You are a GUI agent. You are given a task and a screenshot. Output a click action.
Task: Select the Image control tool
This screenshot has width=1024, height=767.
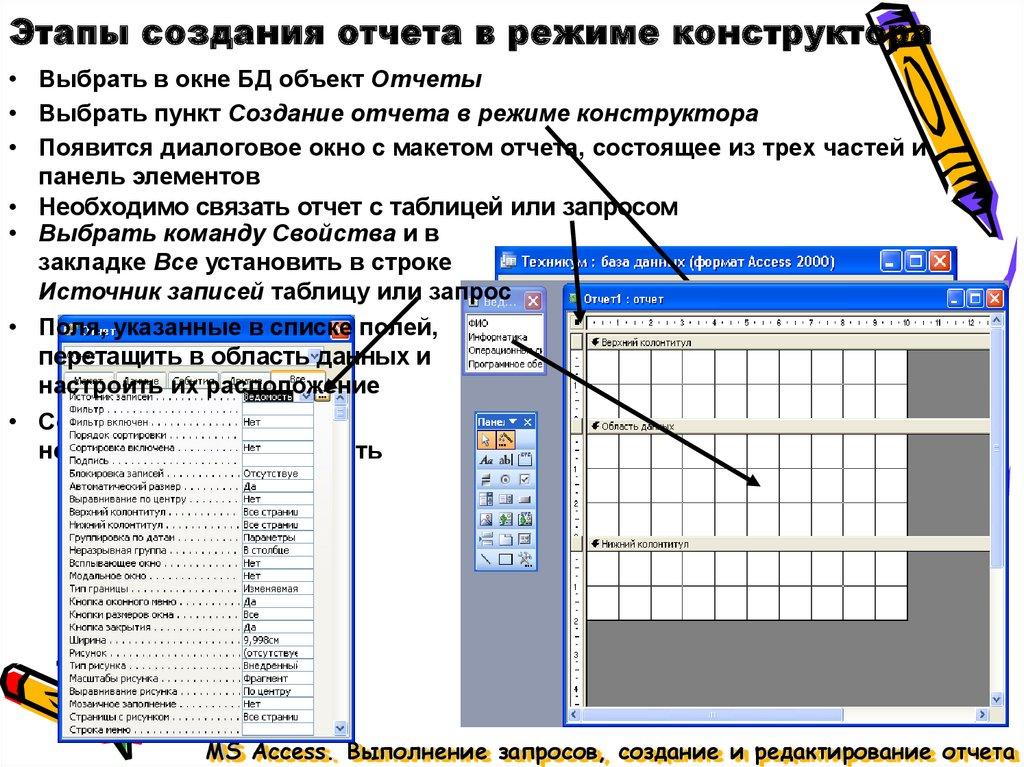click(487, 518)
